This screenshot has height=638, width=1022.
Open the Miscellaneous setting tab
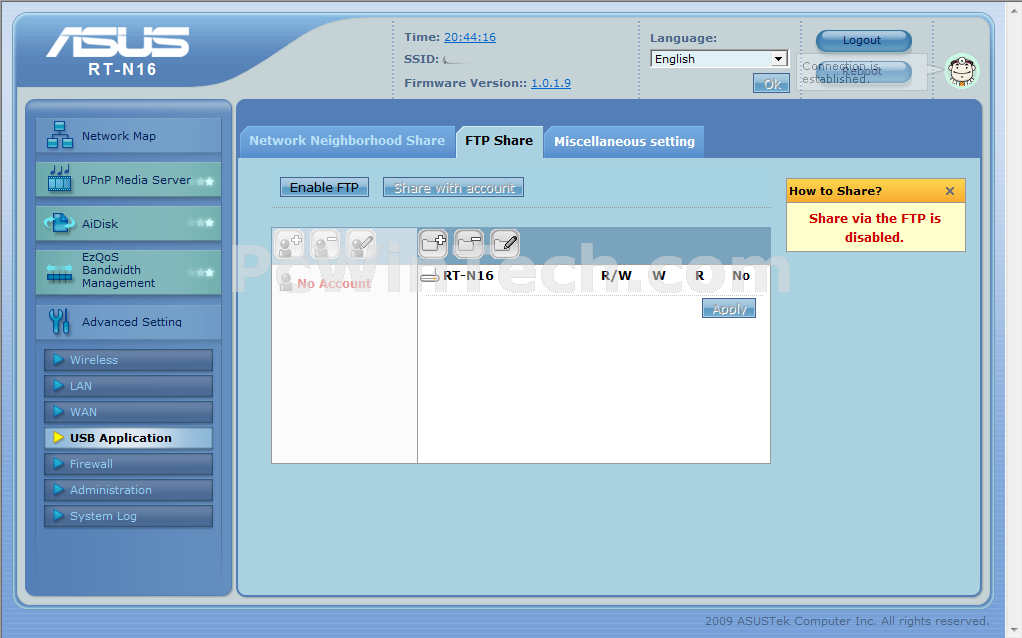coord(624,142)
